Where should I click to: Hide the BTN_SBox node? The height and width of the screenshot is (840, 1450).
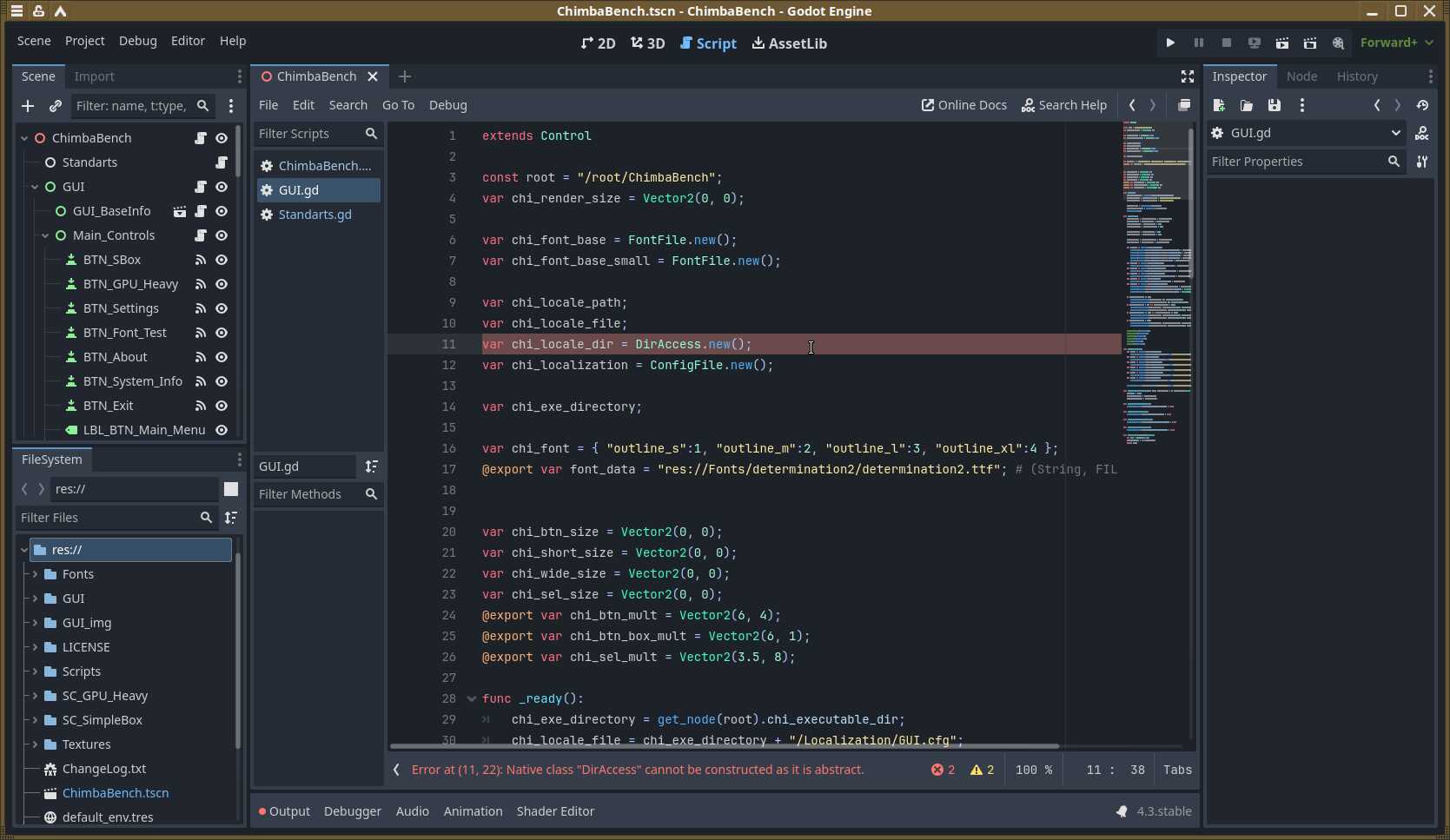coord(222,260)
